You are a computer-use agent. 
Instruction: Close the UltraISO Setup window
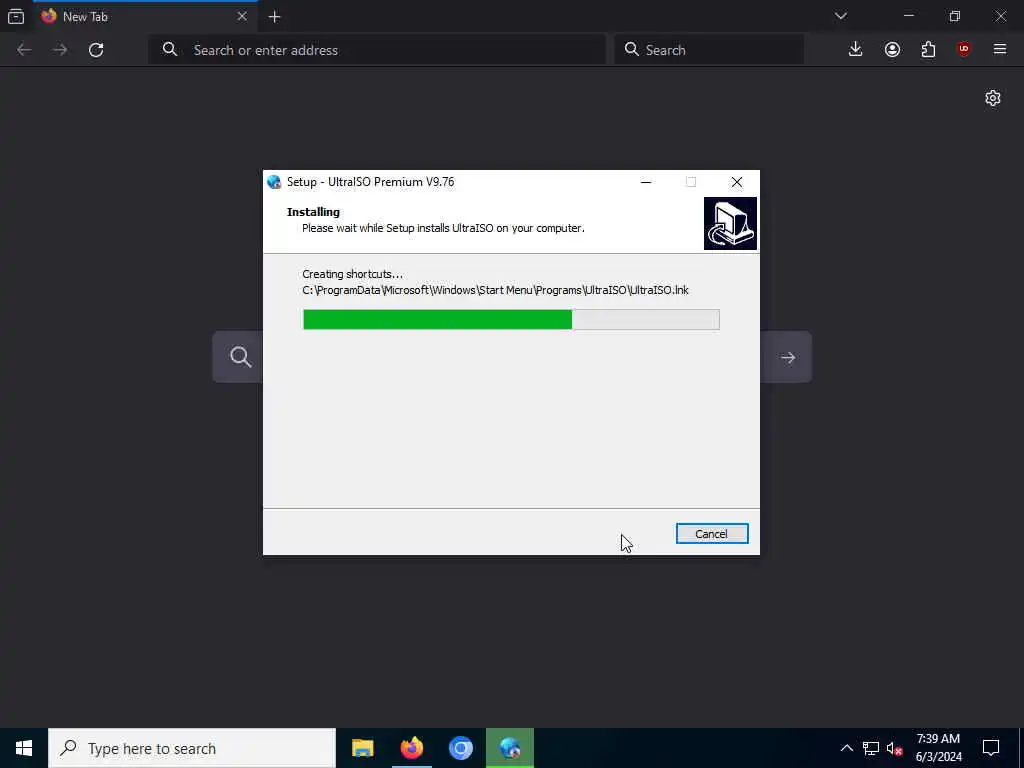tap(737, 182)
